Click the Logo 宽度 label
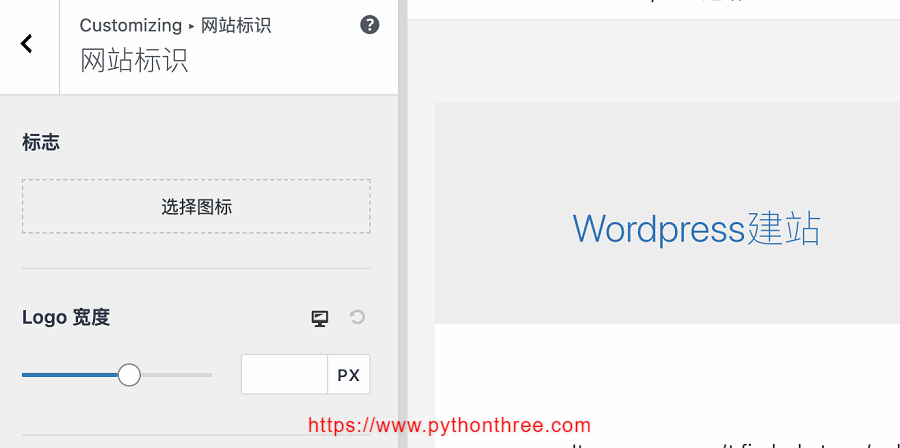Screen dimensions: 900x448 pyautogui.click(x=66, y=317)
